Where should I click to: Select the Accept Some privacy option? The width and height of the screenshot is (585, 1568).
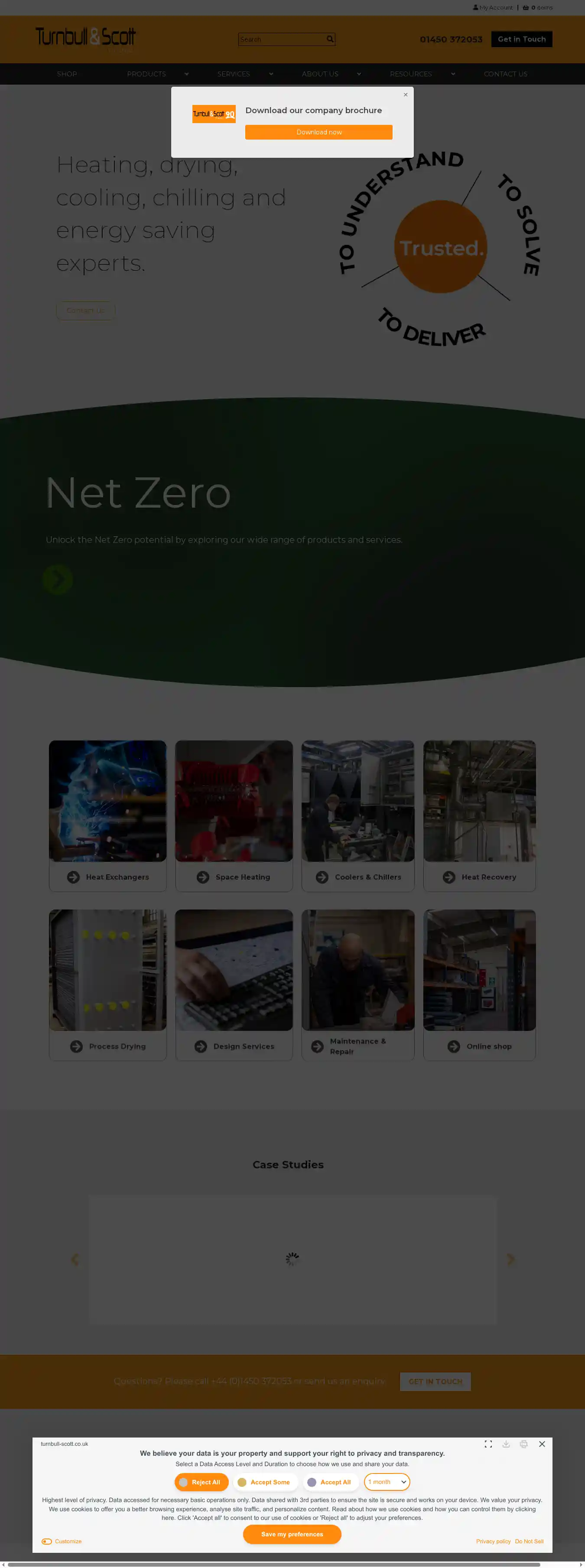[x=265, y=1482]
